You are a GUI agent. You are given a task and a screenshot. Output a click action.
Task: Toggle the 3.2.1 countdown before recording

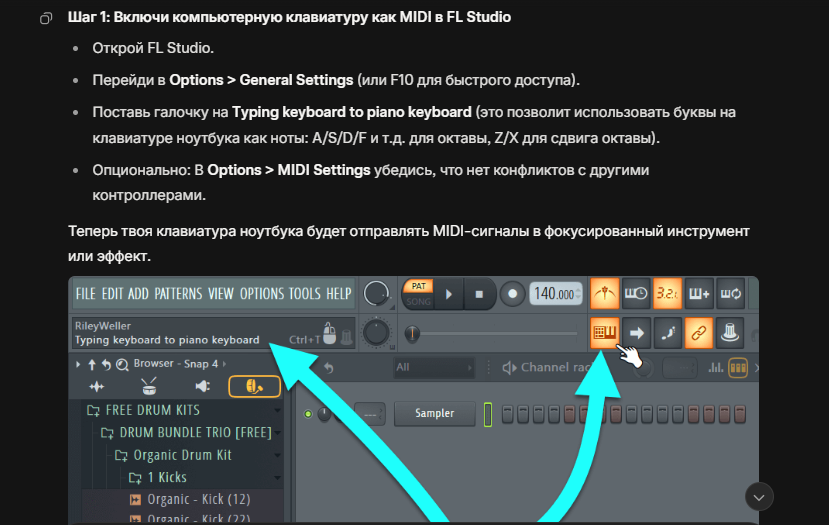pyautogui.click(x=667, y=293)
